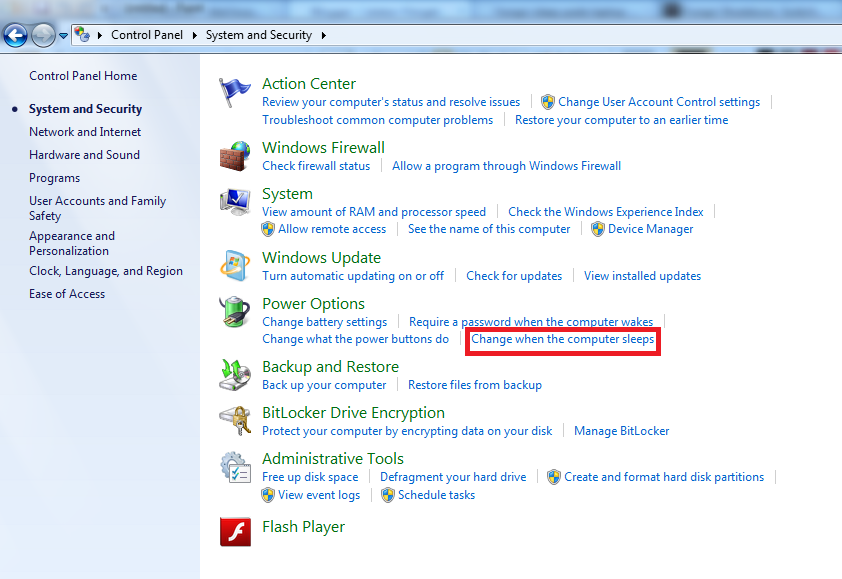Click the Control Panel icon in address bar
Screen dimensions: 842x579
click(x=82, y=35)
